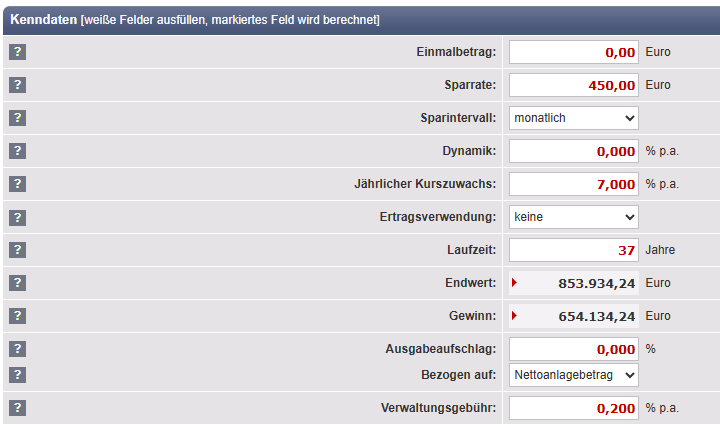The height and width of the screenshot is (425, 720).
Task: Click the help icon for Verwaltungsgebühr
Action: [17, 408]
